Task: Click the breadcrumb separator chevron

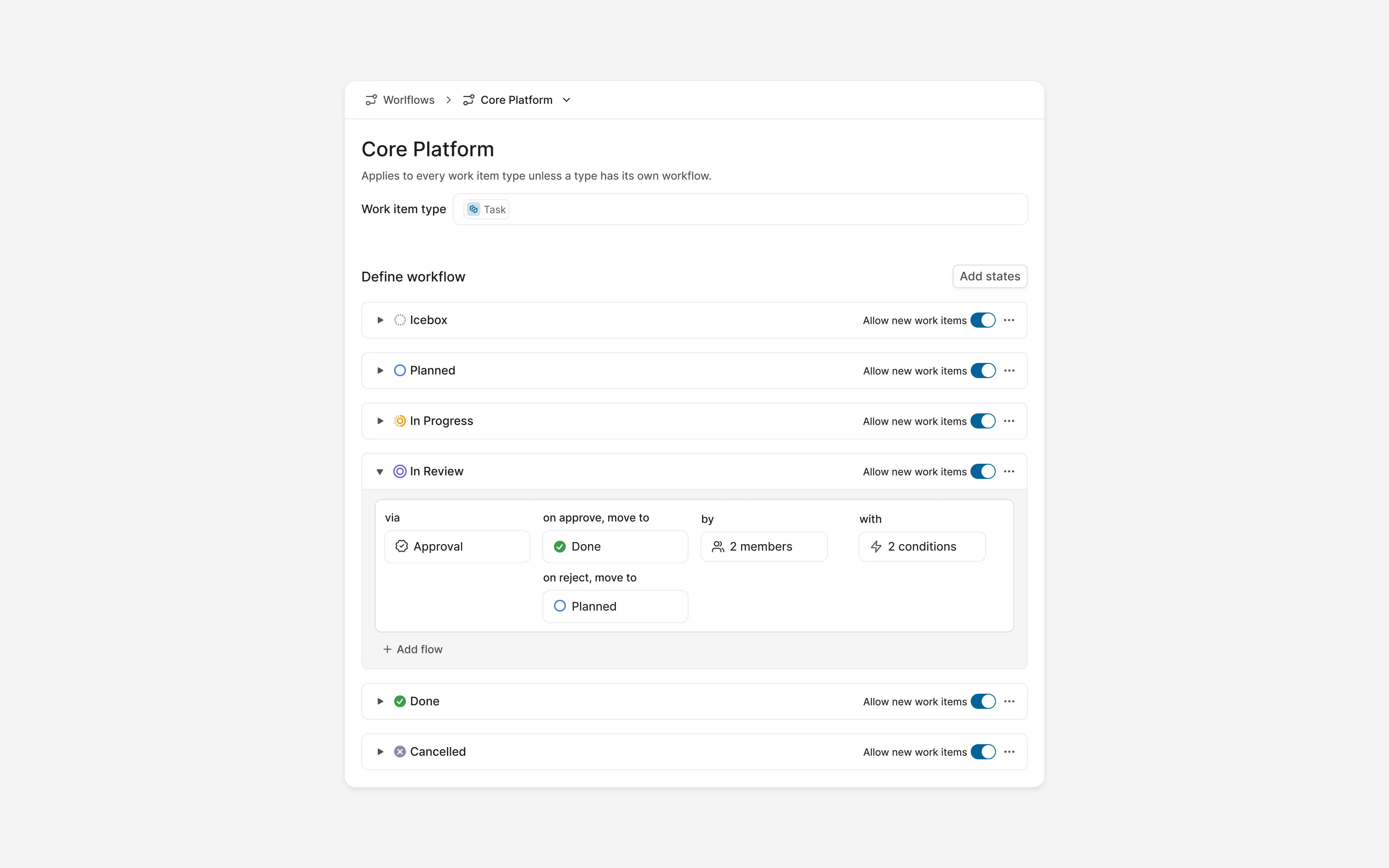Action: point(449,100)
